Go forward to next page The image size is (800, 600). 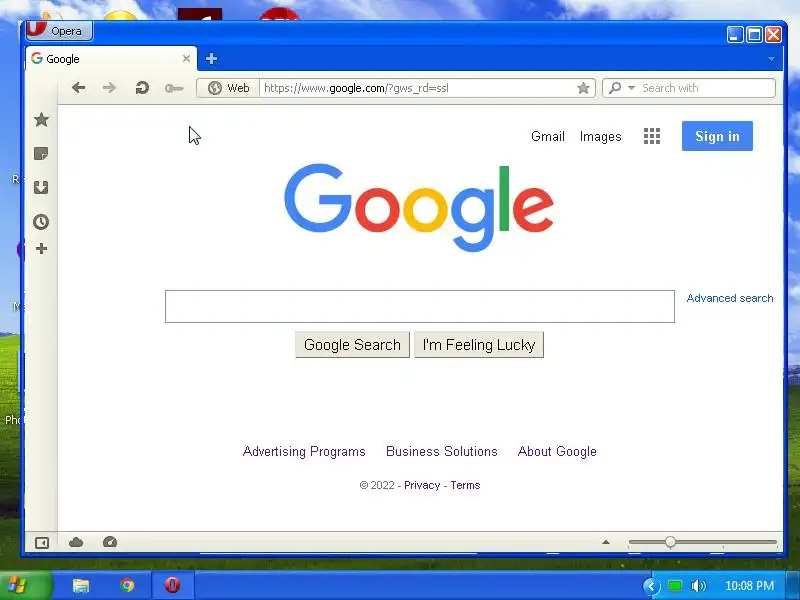(x=109, y=88)
